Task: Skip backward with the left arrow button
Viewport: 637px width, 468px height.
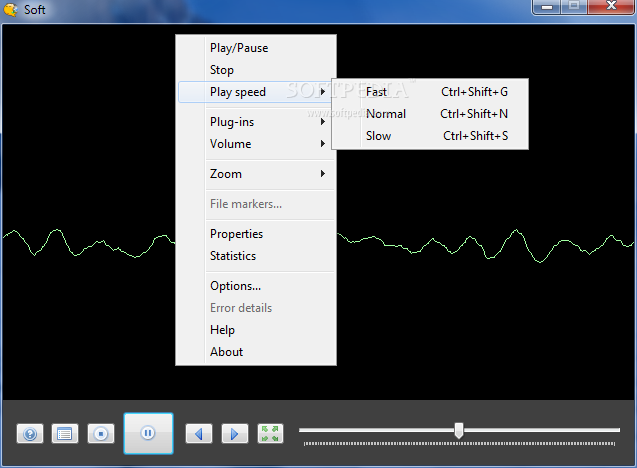Action: click(x=199, y=433)
